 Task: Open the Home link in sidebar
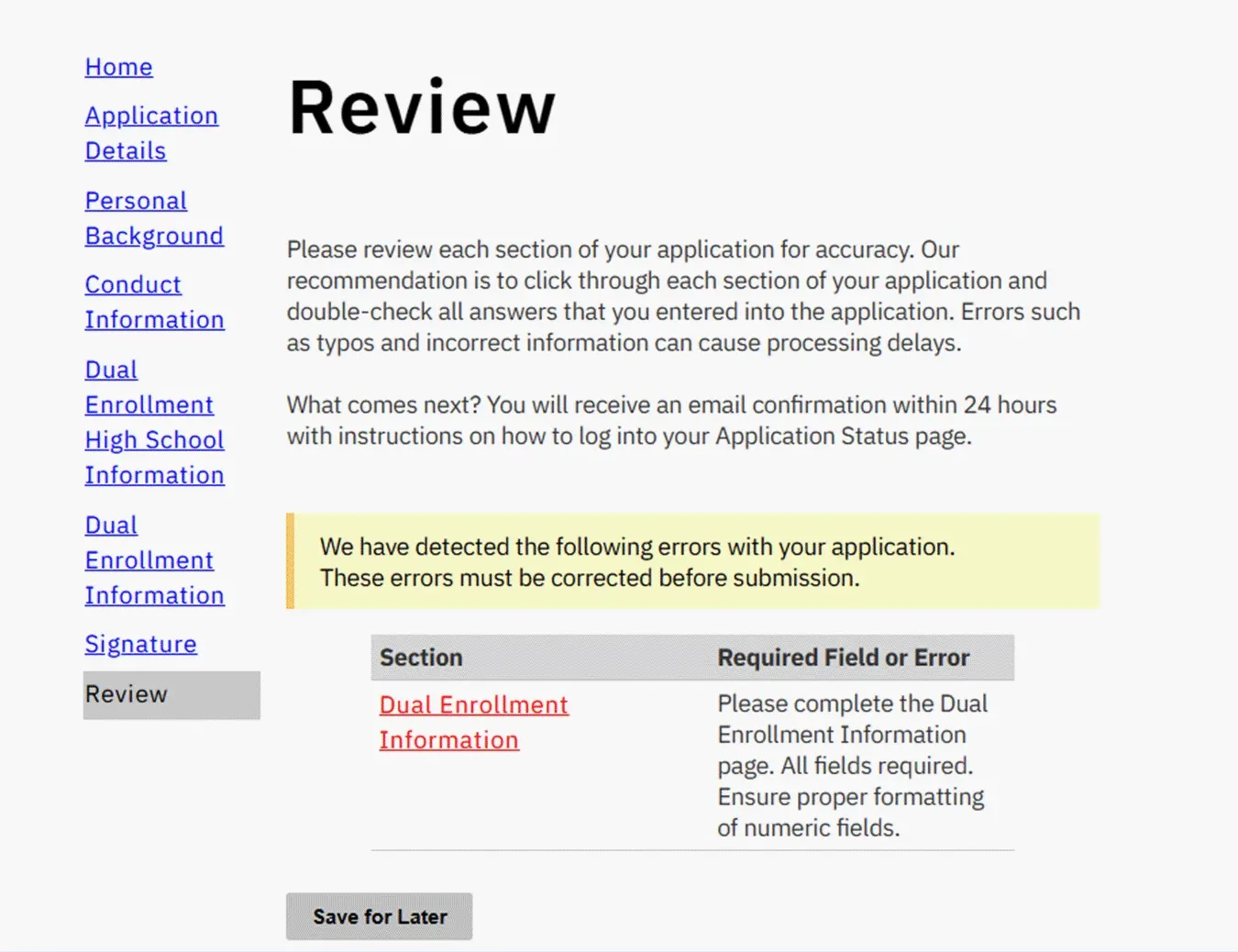pyautogui.click(x=118, y=67)
